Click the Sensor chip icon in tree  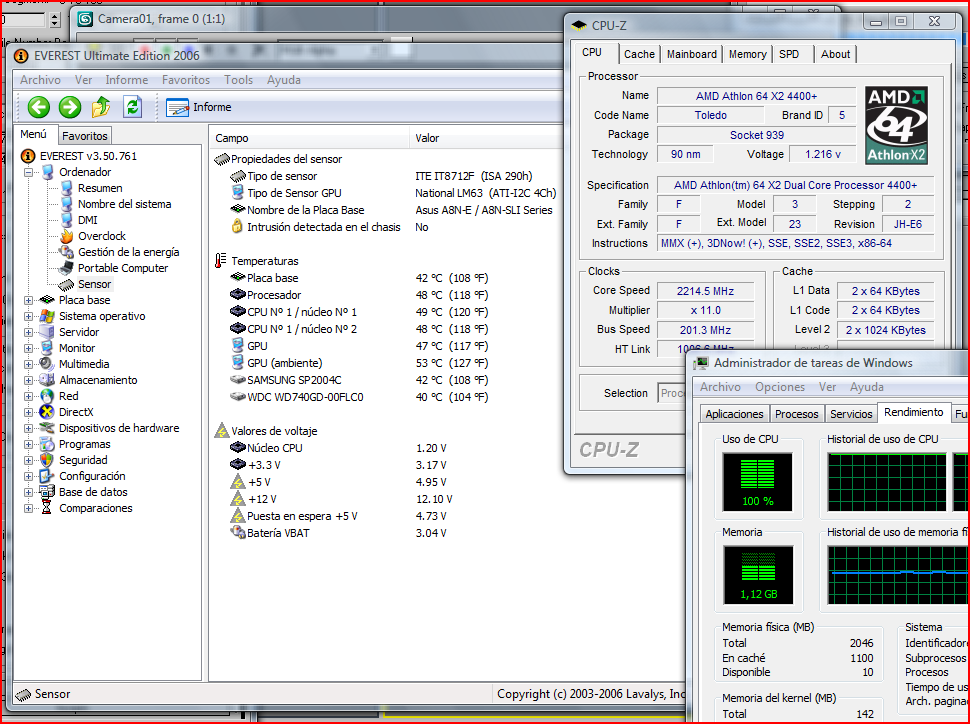click(67, 285)
